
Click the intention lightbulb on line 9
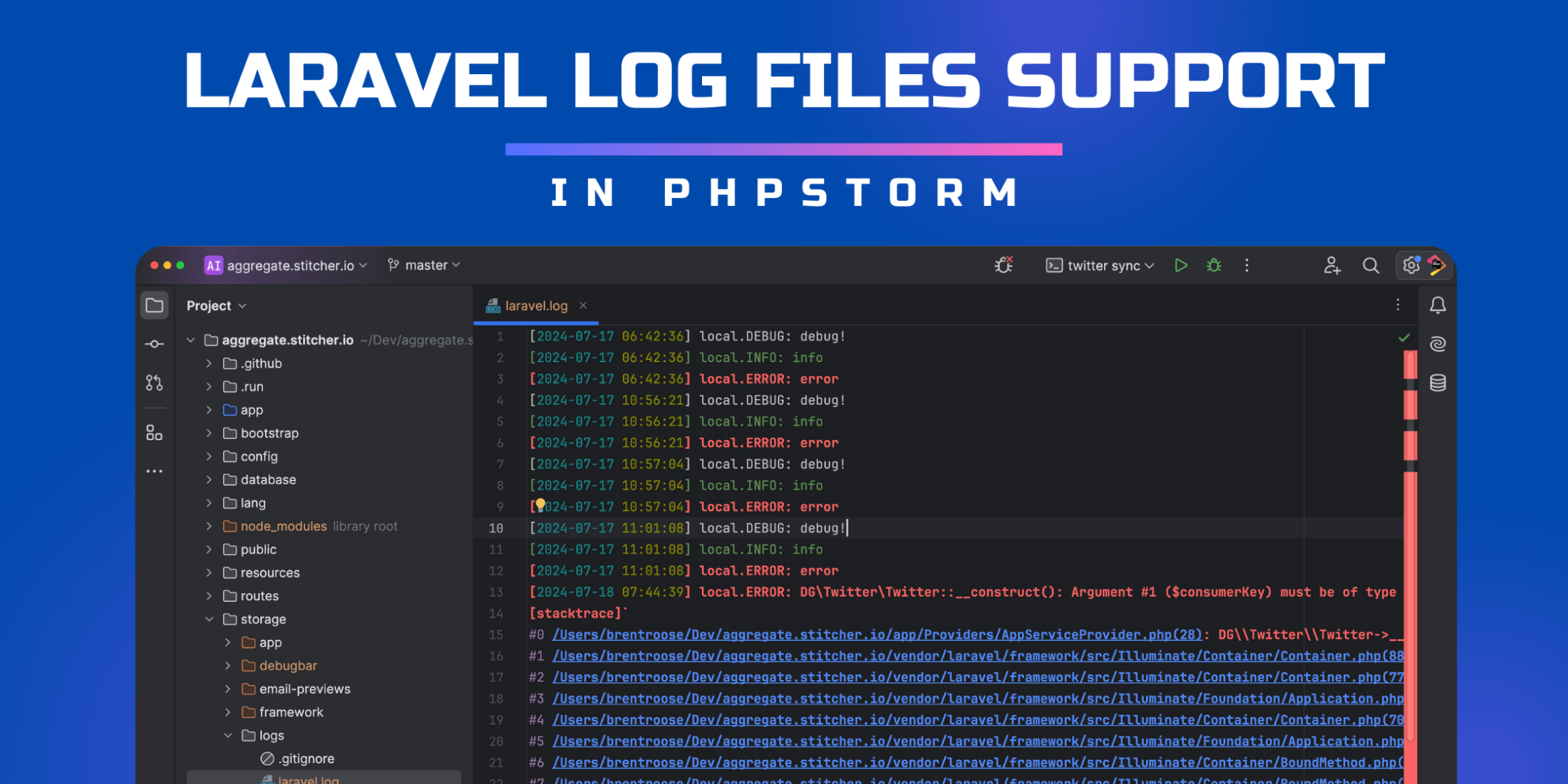pos(540,505)
